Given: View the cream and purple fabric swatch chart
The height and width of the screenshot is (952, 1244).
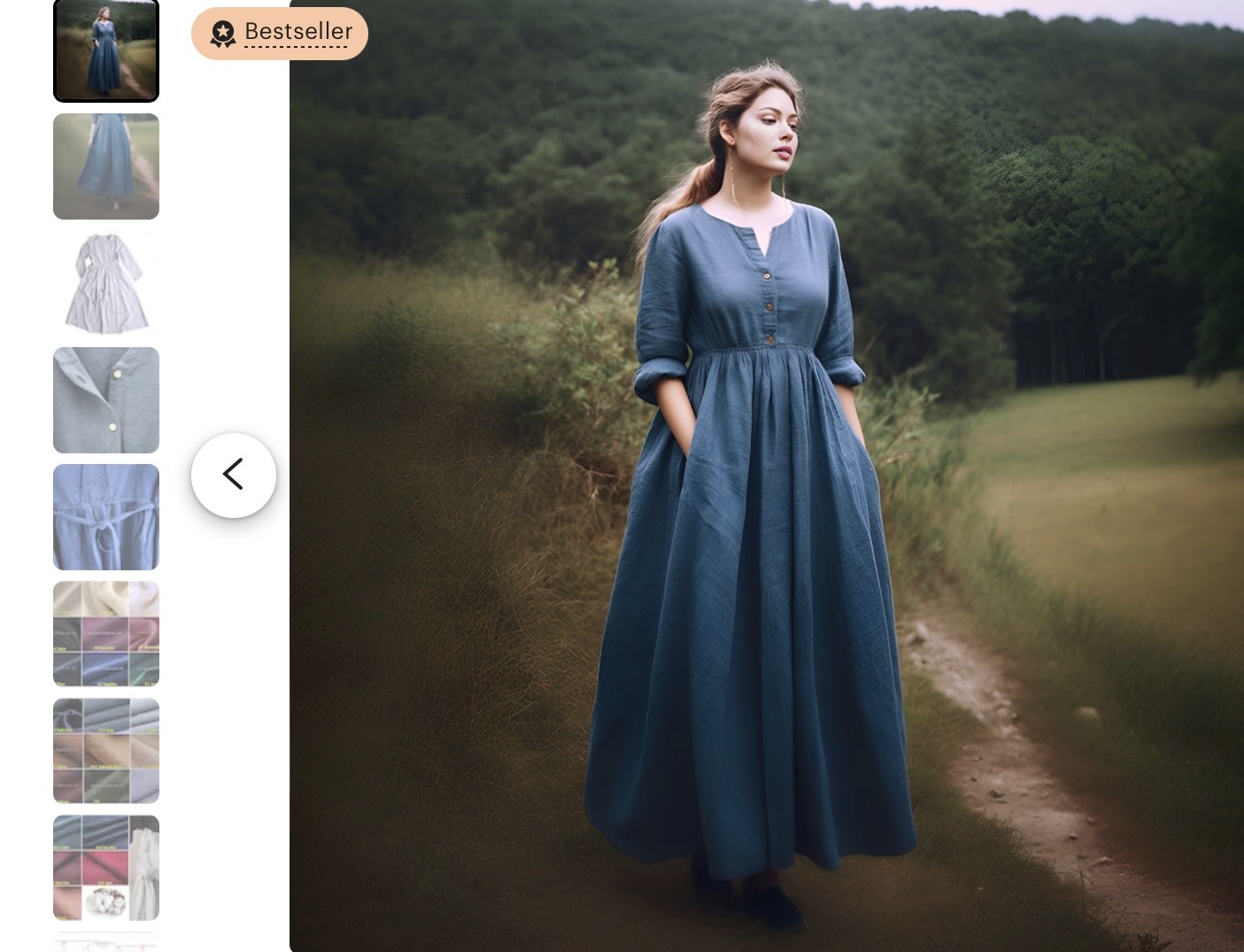Looking at the screenshot, I should (x=106, y=634).
